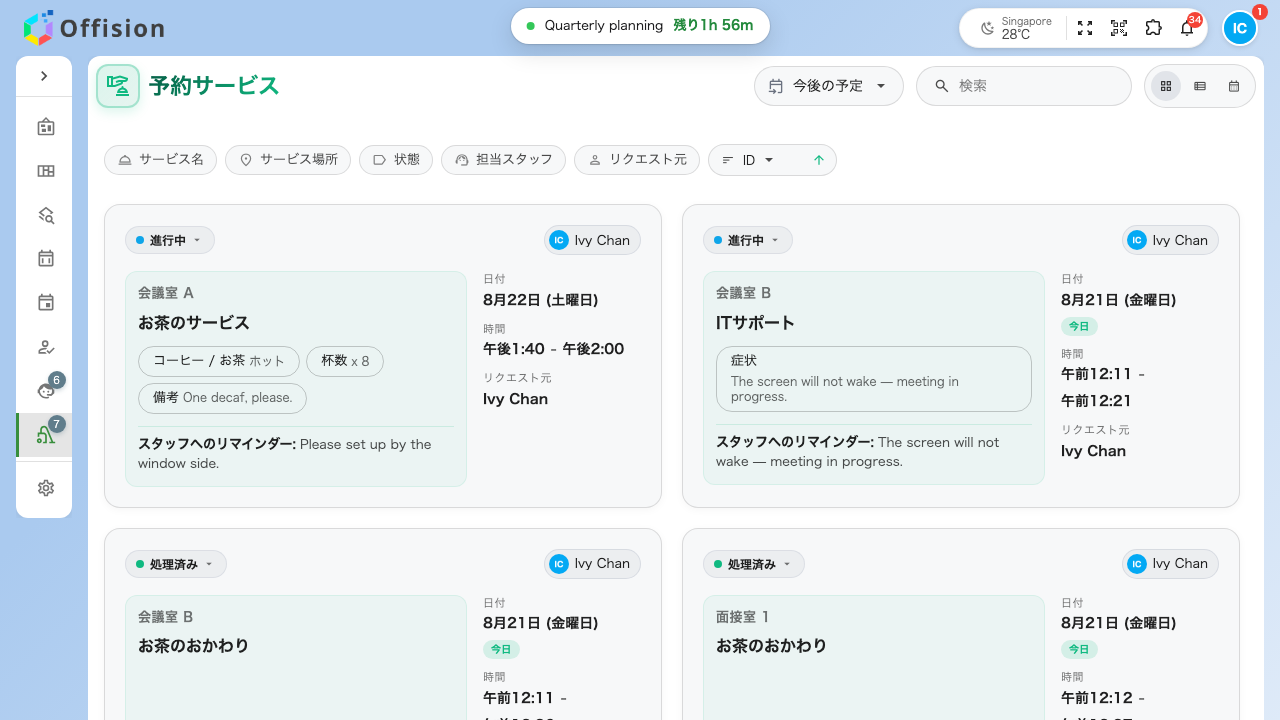
Task: Toggle fullscreen mode icon
Action: pos(1085,28)
